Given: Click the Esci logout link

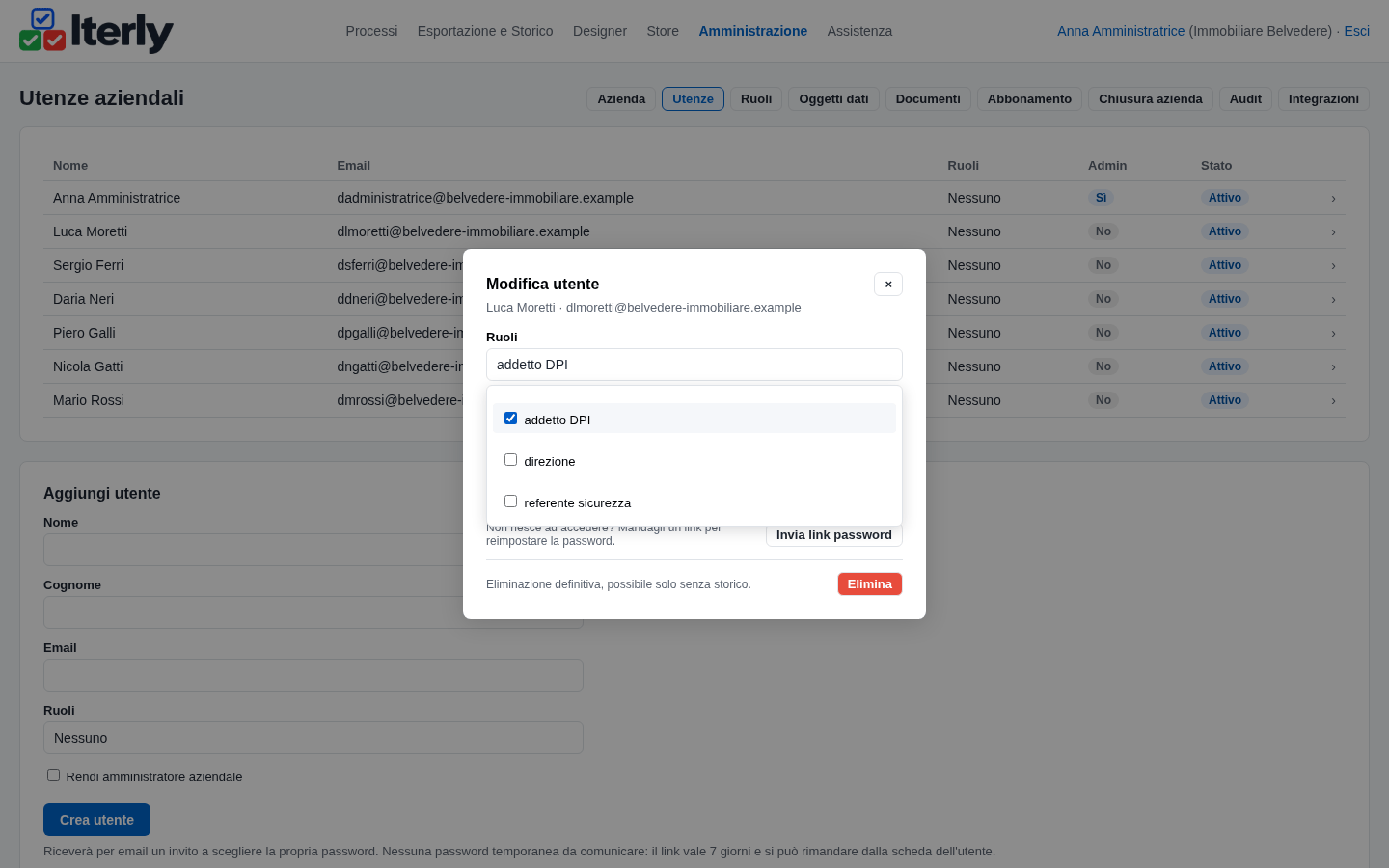Looking at the screenshot, I should (x=1356, y=31).
